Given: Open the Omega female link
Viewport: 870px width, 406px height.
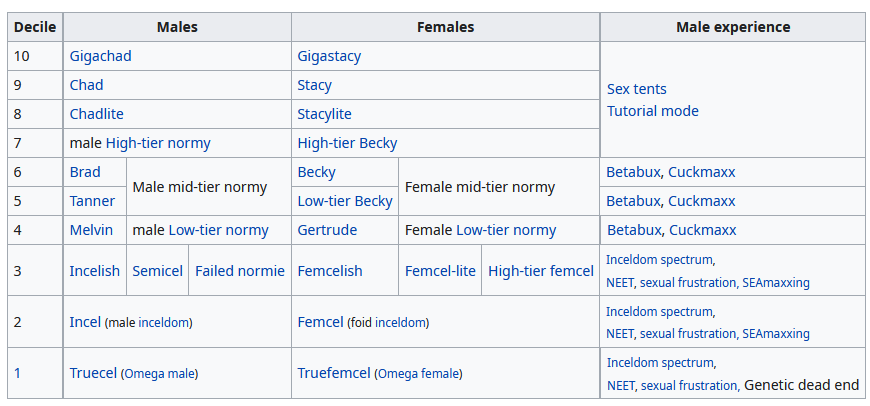Looking at the screenshot, I should [419, 374].
